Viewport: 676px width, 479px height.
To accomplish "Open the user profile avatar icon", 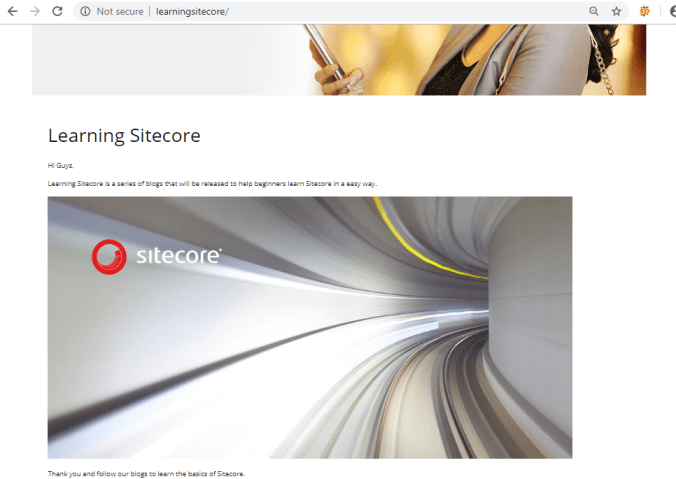I will pyautogui.click(x=673, y=12).
